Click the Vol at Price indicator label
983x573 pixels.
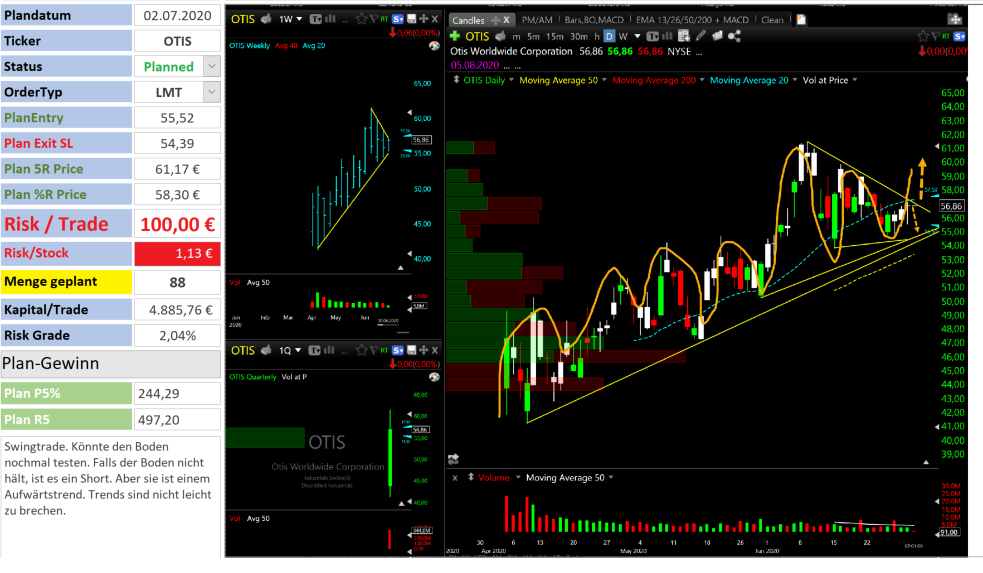(x=825, y=80)
